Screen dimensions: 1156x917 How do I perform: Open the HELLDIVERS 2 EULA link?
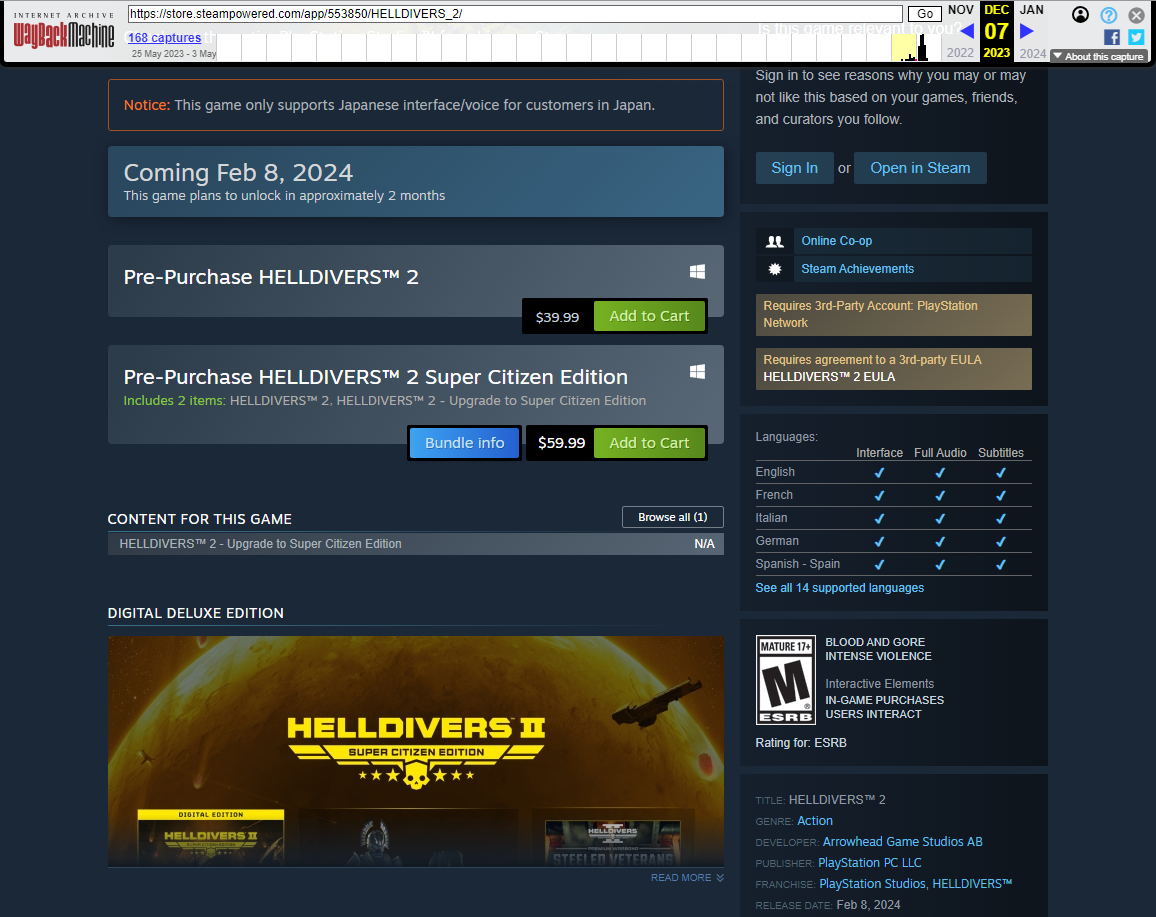829,377
